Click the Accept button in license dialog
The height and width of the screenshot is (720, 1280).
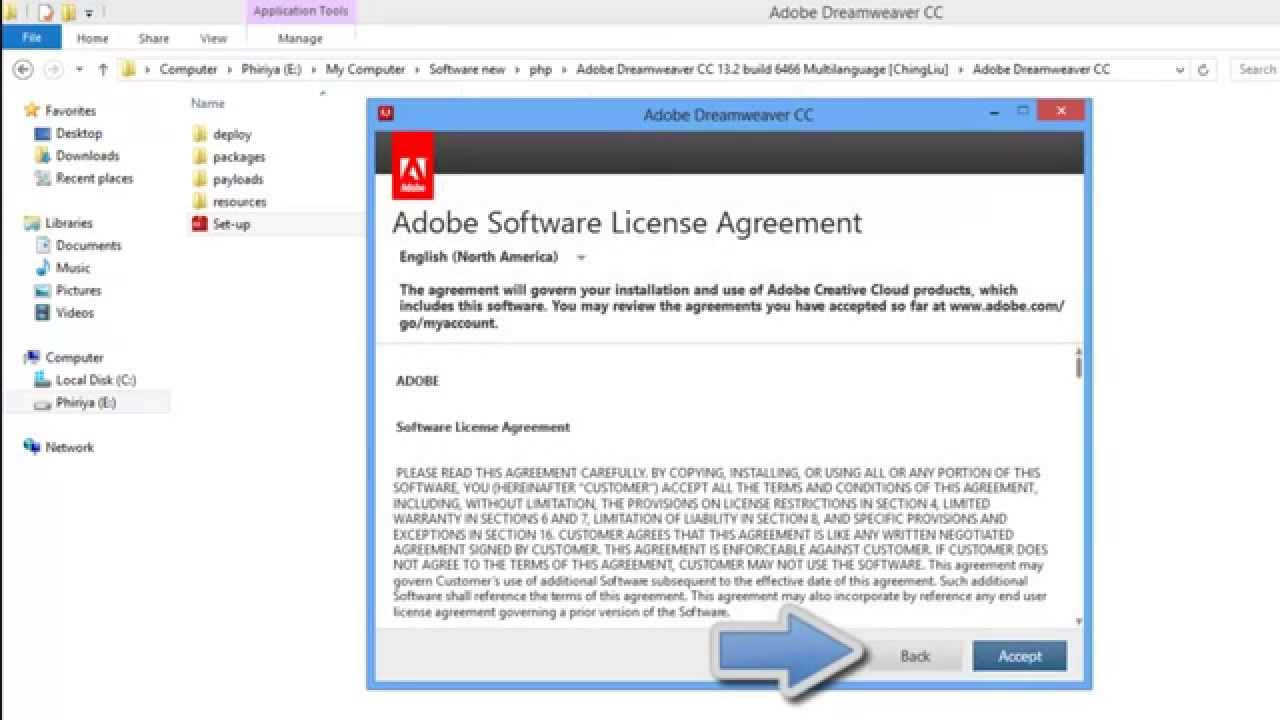(x=1019, y=656)
